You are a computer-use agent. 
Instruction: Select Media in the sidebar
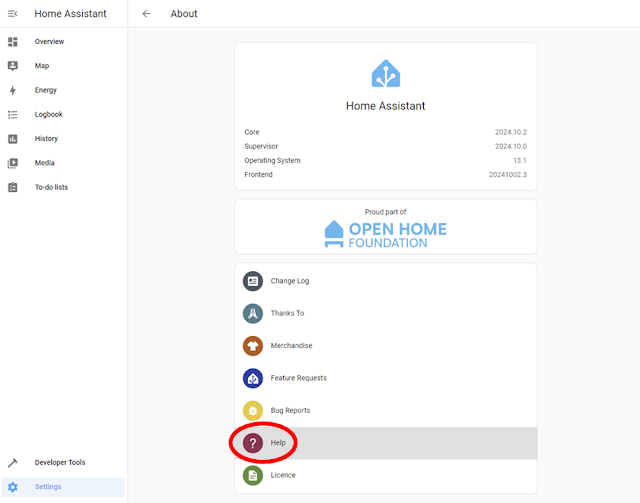click(44, 163)
